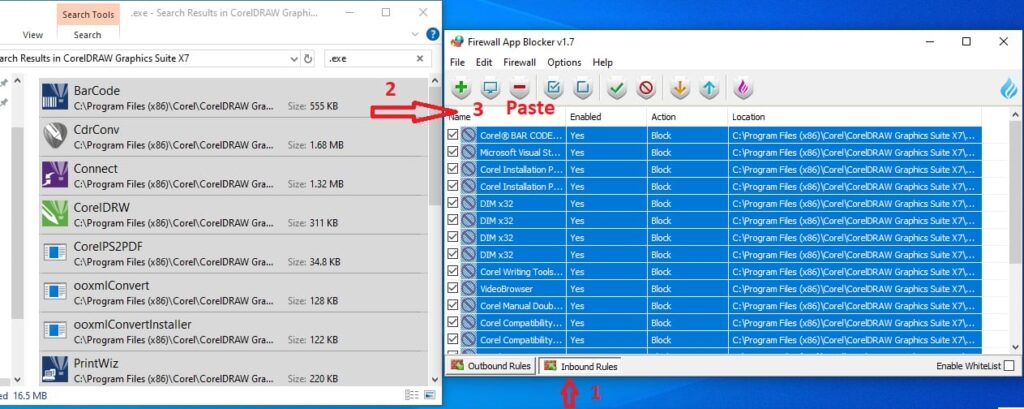
Task: Open the Options menu
Action: (x=564, y=62)
